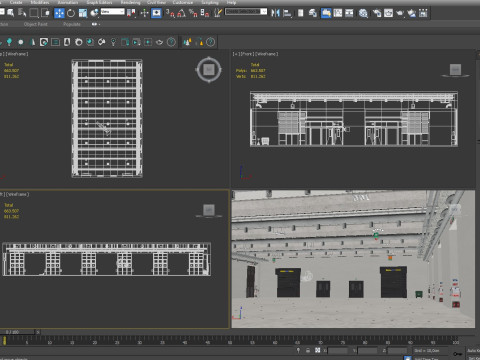Activate the Select and Scale tool
The height and width of the screenshot is (360, 480).
click(x=83, y=13)
